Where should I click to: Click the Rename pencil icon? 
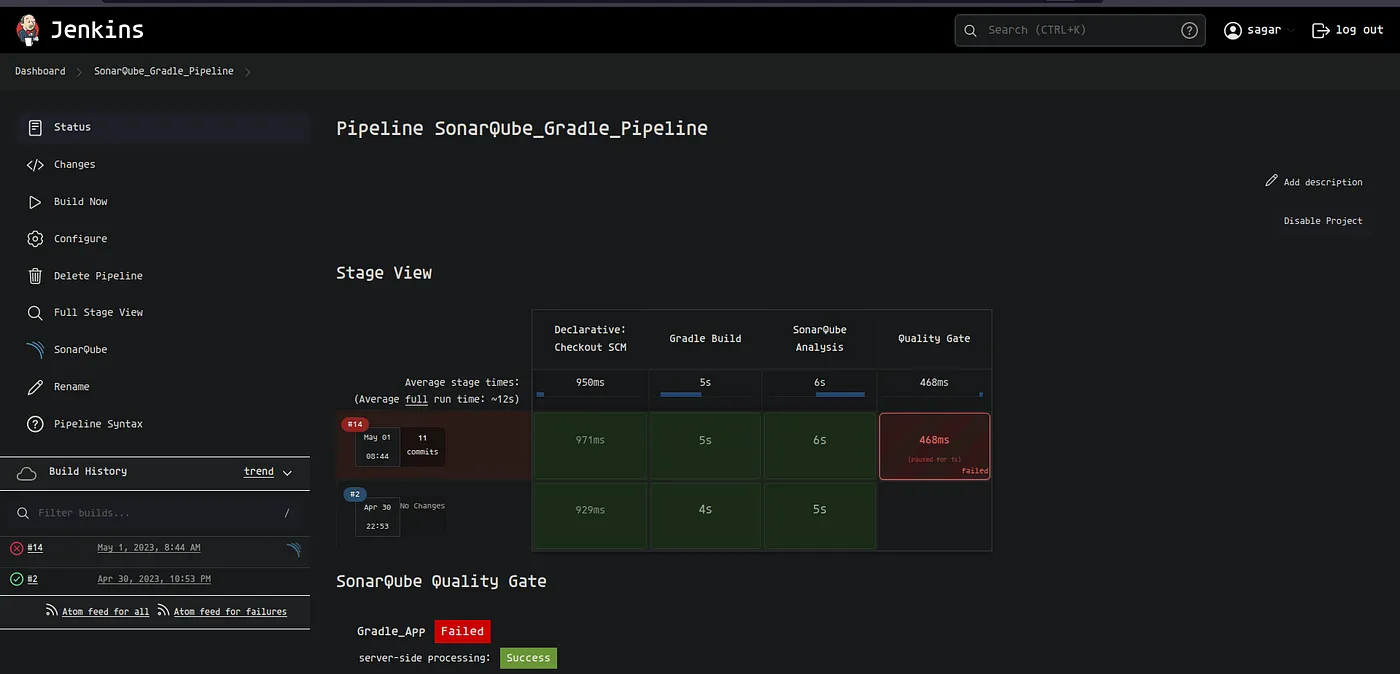tap(35, 386)
